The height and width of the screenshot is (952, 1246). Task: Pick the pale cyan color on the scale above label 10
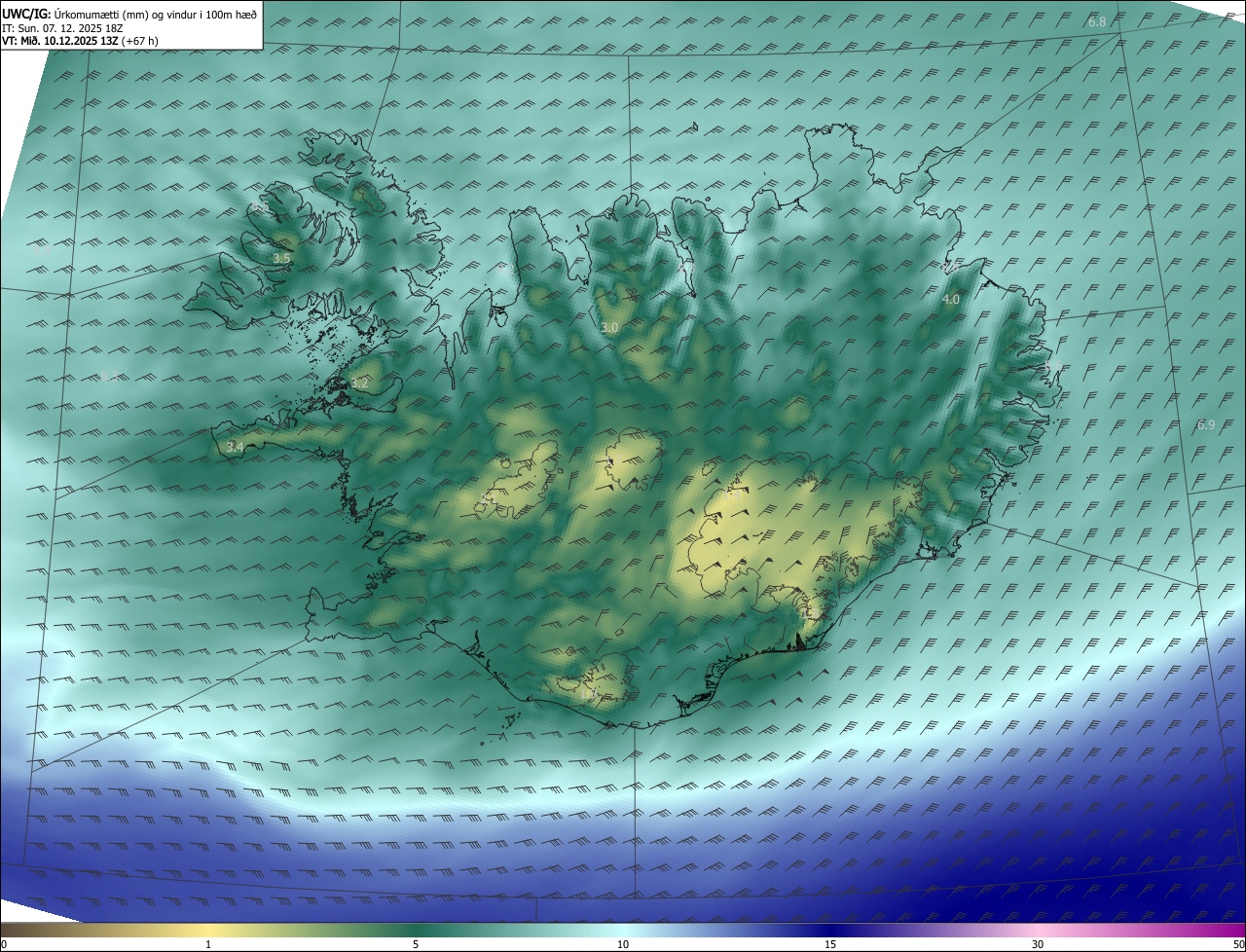pos(623,930)
